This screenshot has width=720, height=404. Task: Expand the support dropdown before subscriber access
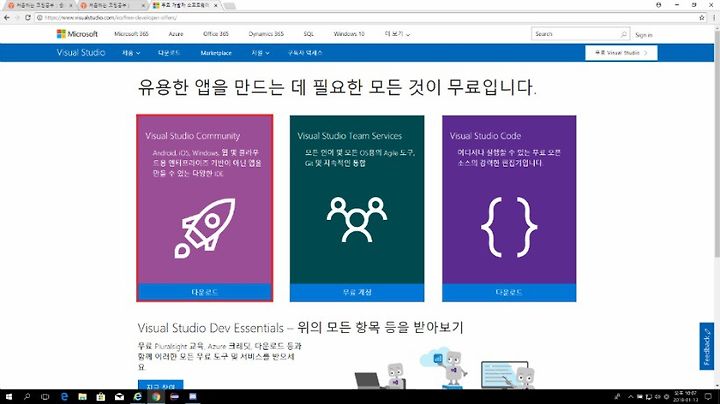(260, 53)
